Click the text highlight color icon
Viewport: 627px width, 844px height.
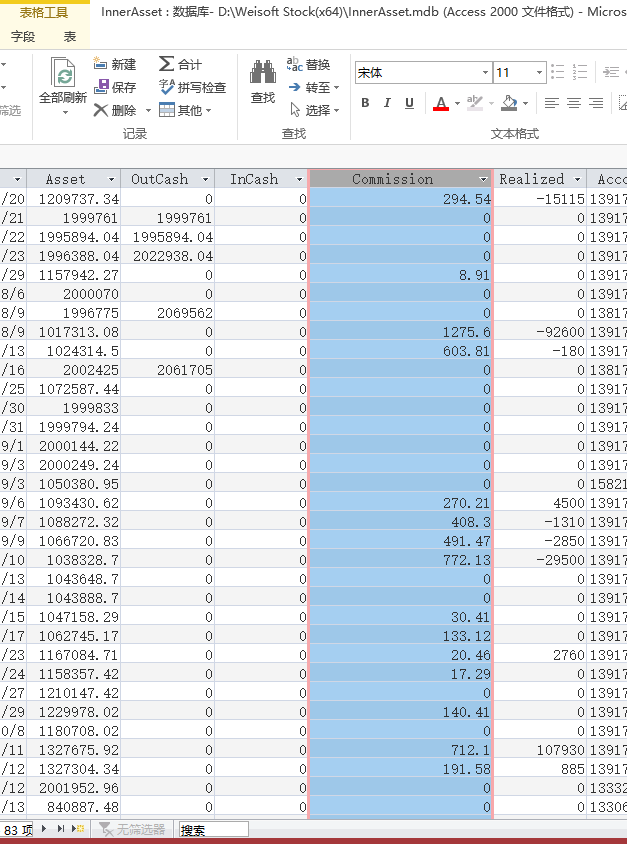(x=475, y=103)
